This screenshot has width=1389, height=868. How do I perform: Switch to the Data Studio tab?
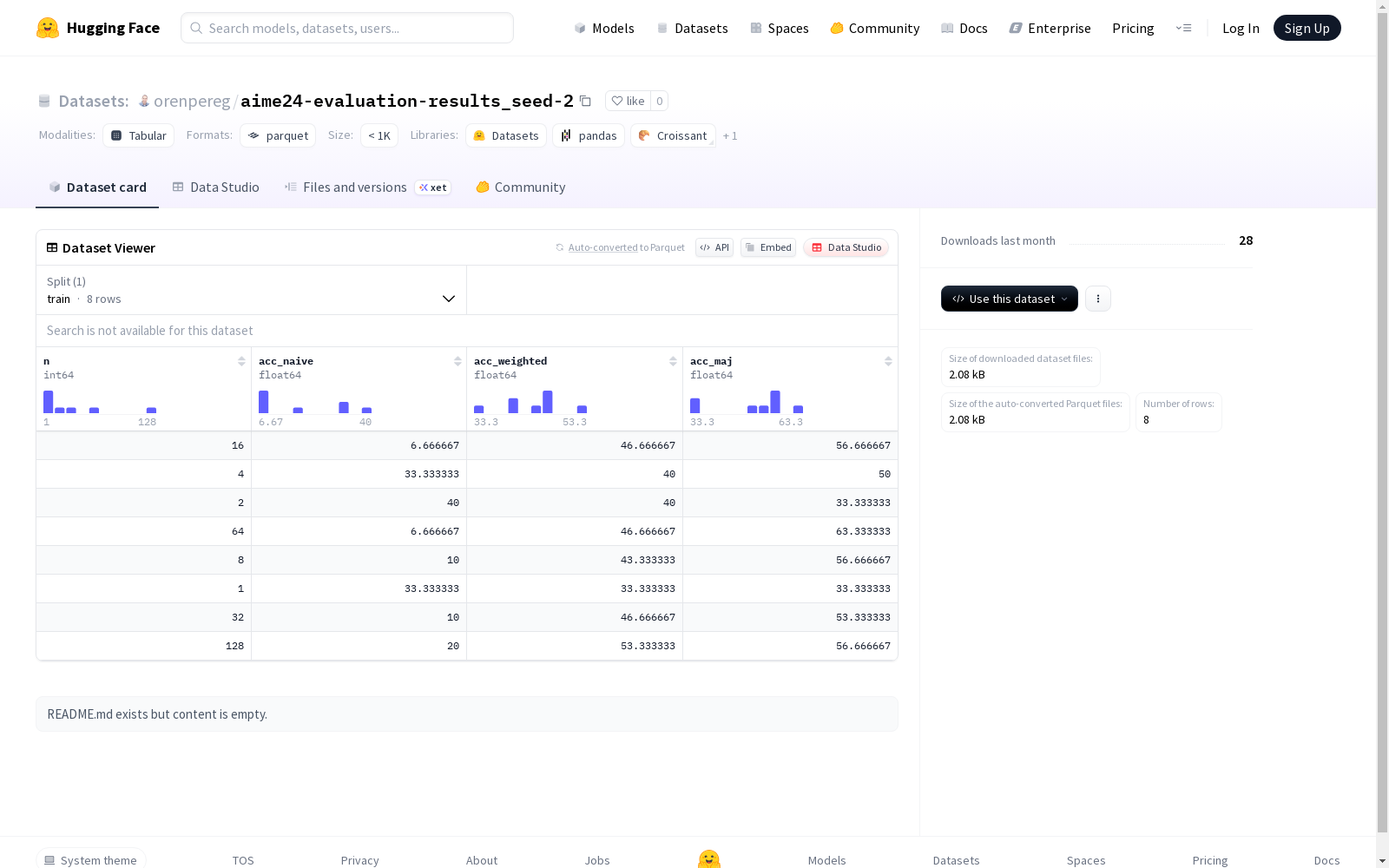pos(216,187)
